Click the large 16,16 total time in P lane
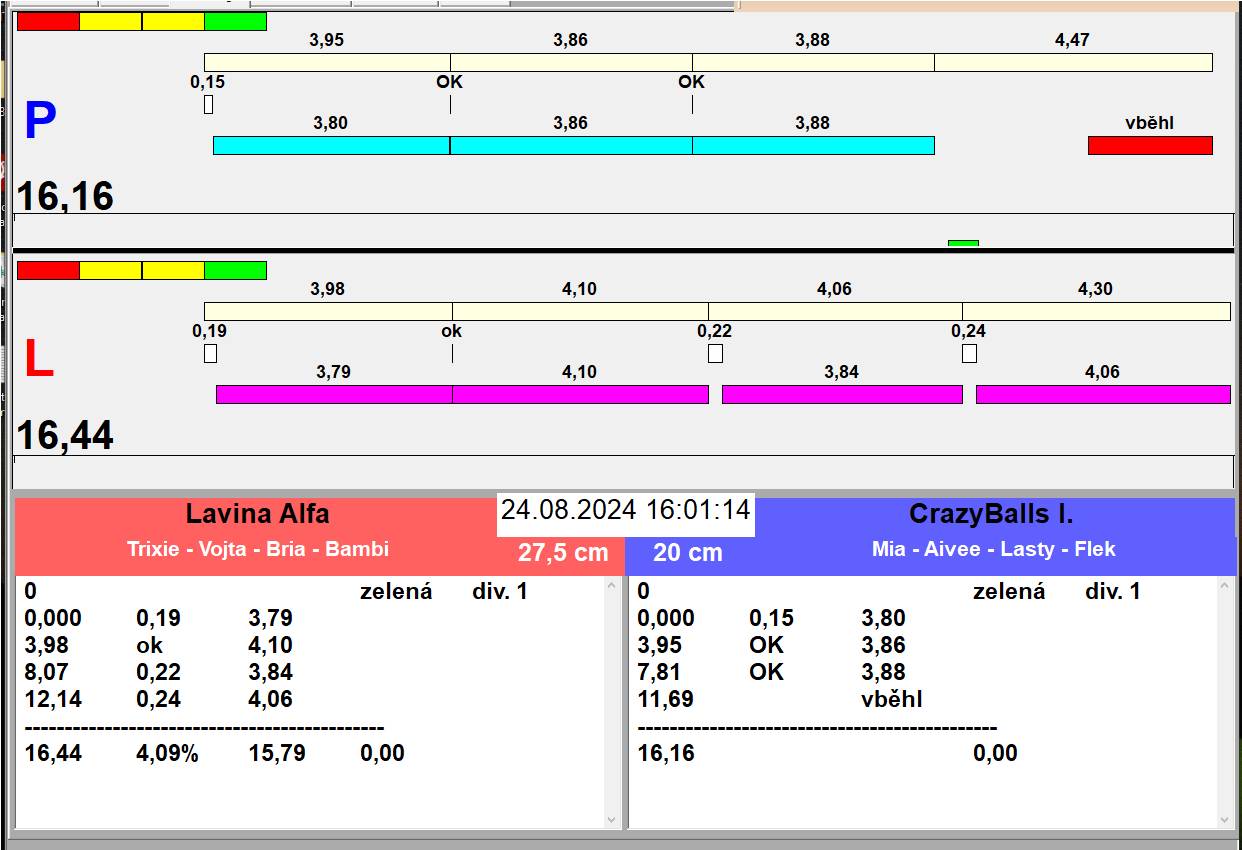The height and width of the screenshot is (850, 1242). click(x=65, y=196)
